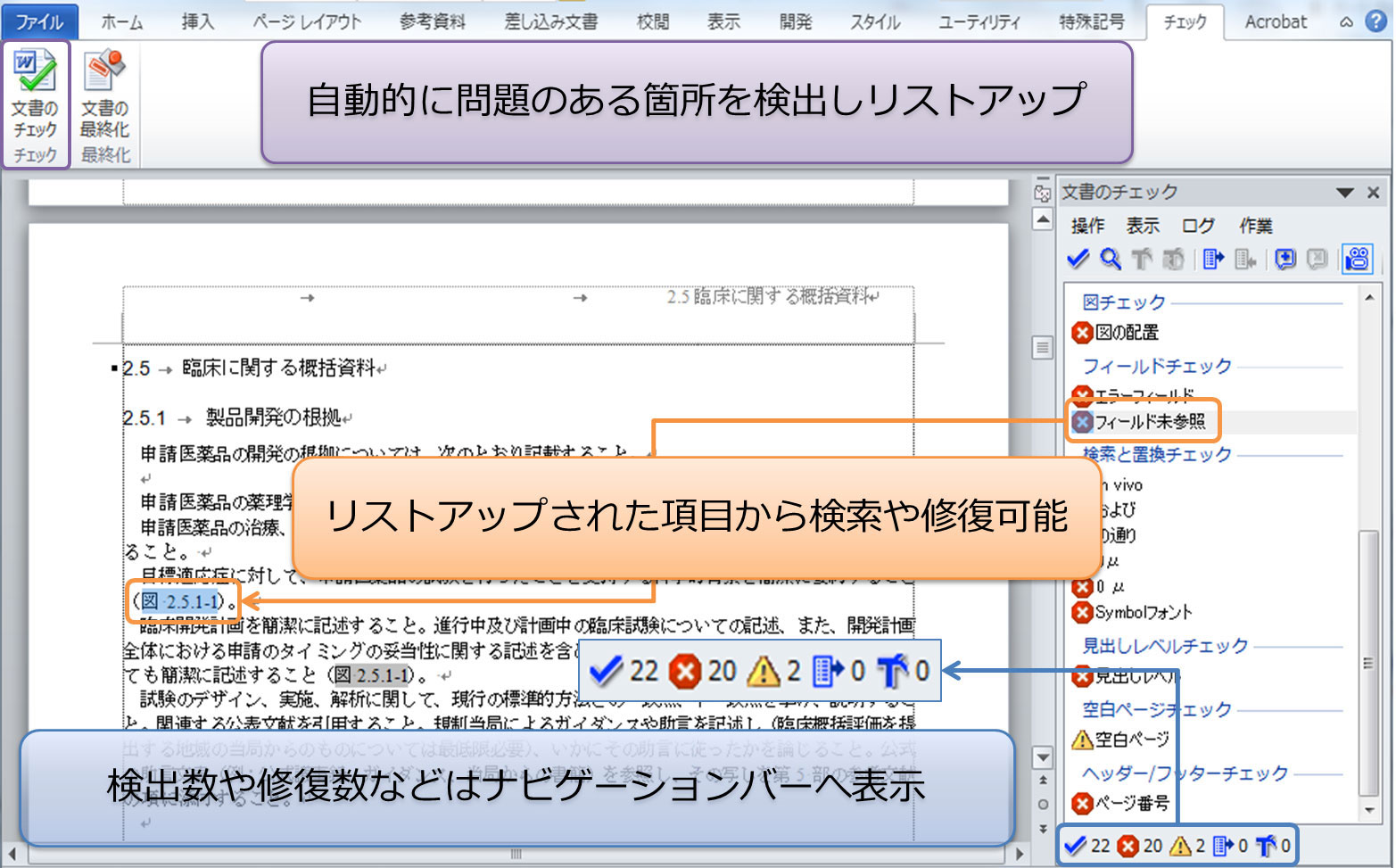Toggle the ruler button above vertical scrollbar
Screen dimensions: 1396x868
tap(1042, 193)
